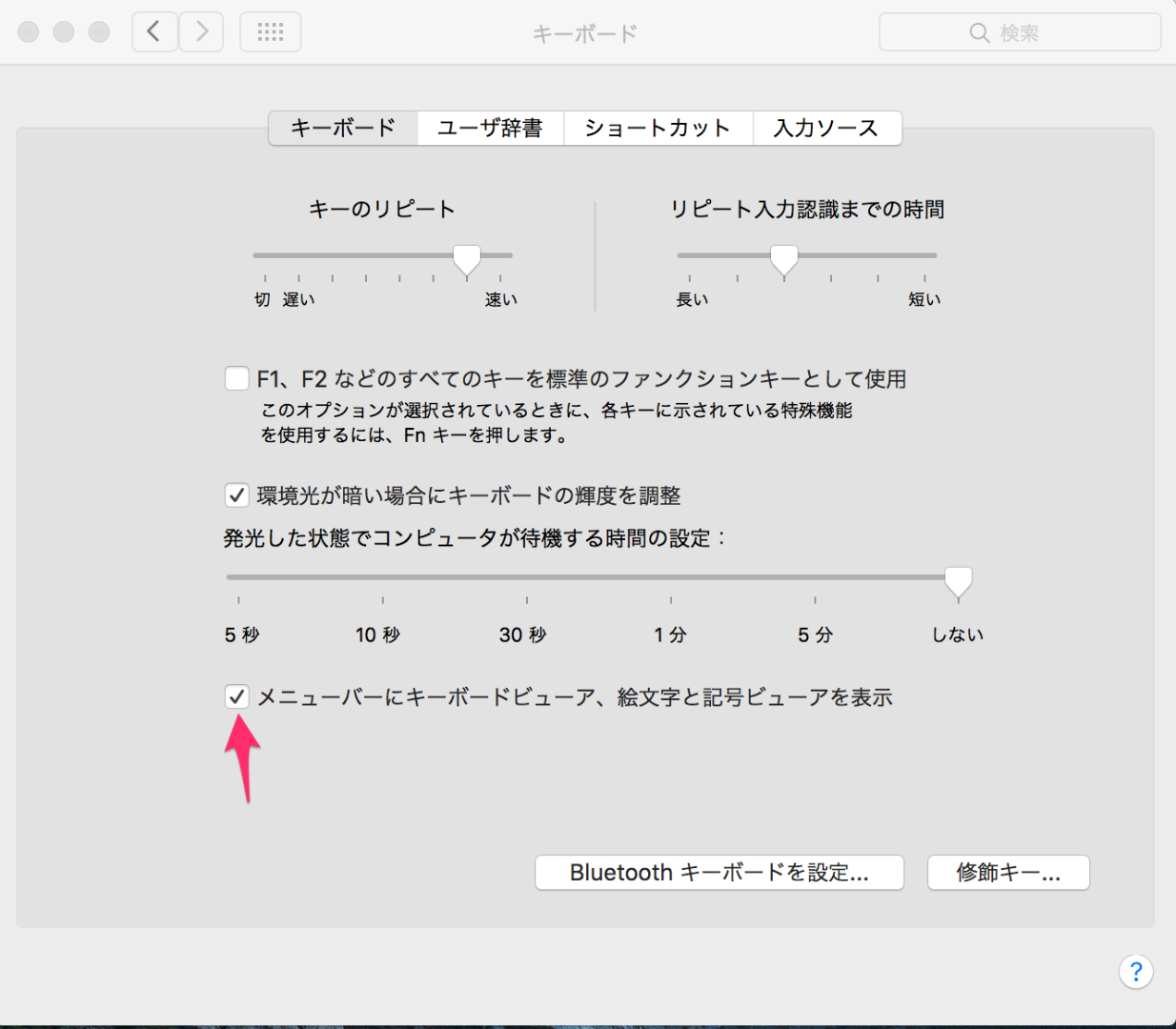Click the magnifier icon in search field
Screen dimensions: 1176x1029
click(979, 33)
